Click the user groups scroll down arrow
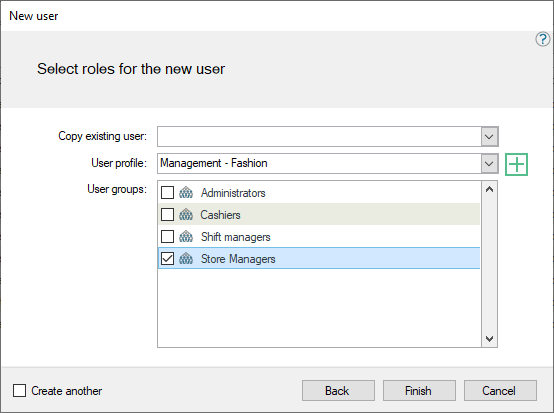 pyautogui.click(x=489, y=339)
